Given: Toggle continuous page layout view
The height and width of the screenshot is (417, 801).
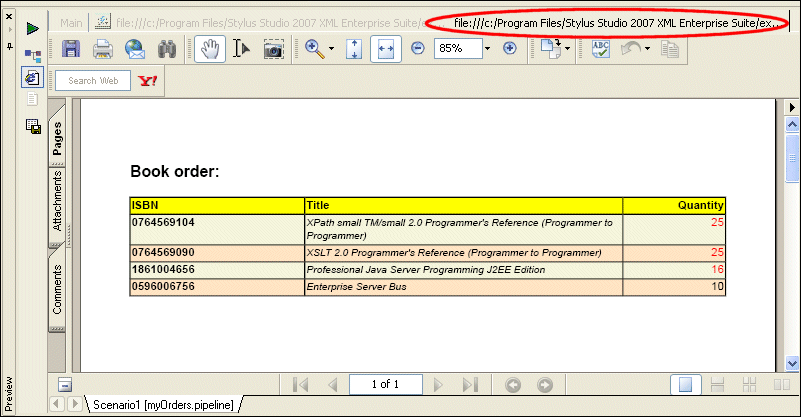Looking at the screenshot, I should pyautogui.click(x=716, y=384).
